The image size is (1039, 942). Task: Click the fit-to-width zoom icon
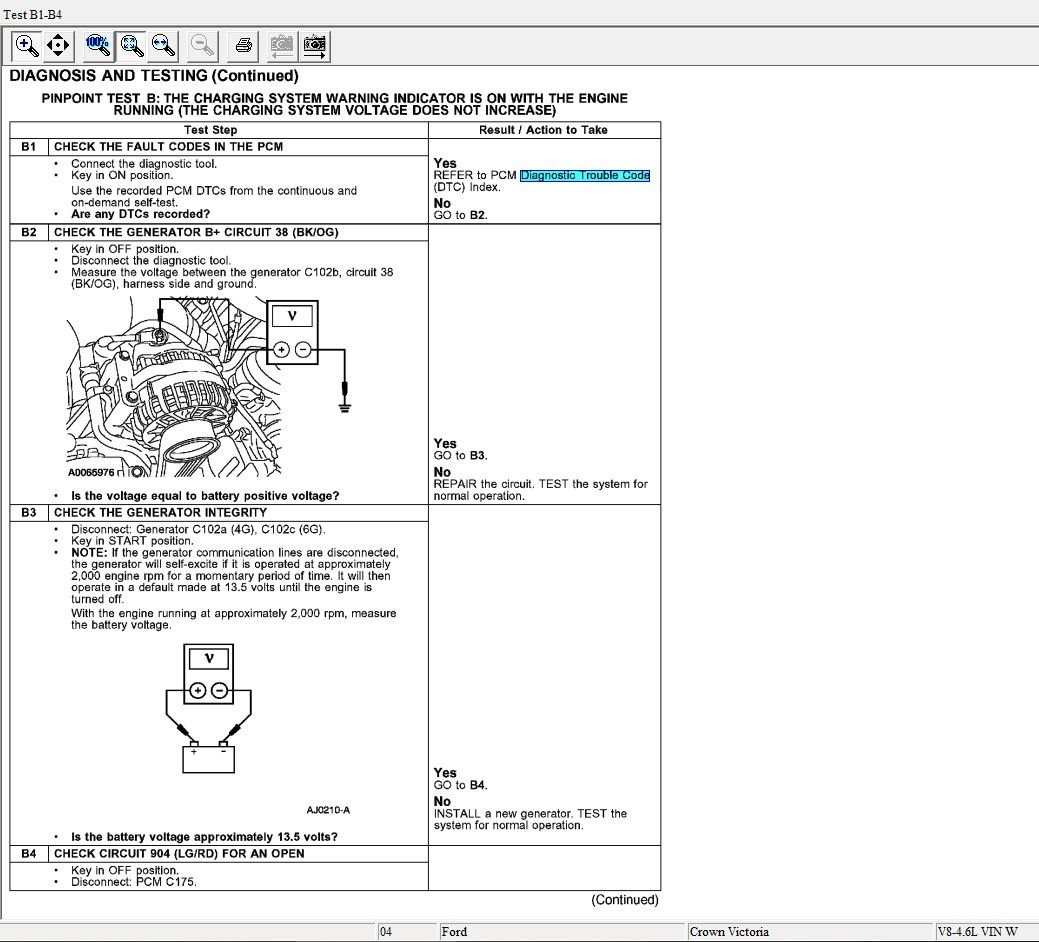pyautogui.click(x=162, y=45)
